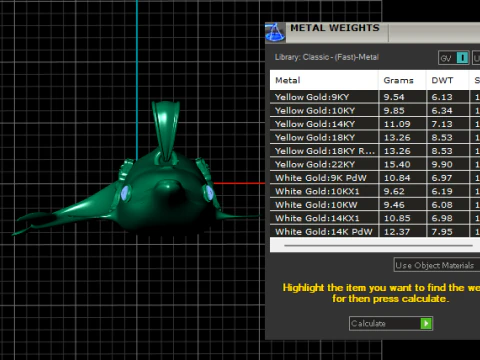Click the METAL WEIGHTS panel title
Viewport: 480px width, 360px height.
[335, 28]
